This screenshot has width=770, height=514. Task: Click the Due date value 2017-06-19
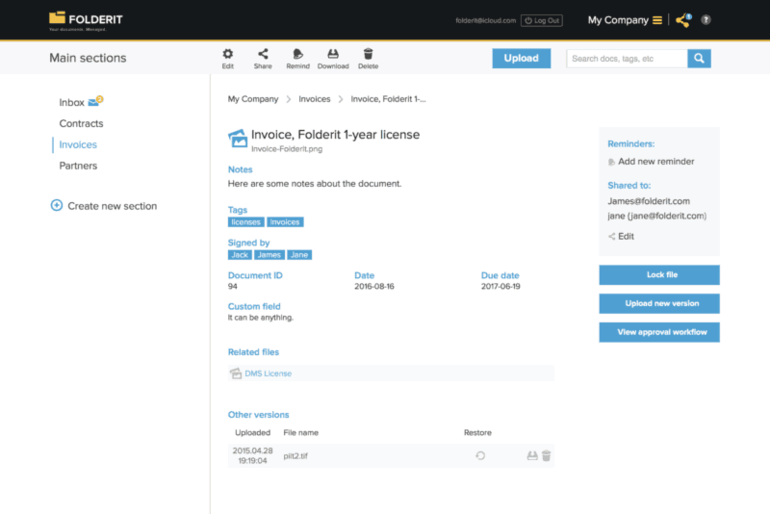click(500, 287)
